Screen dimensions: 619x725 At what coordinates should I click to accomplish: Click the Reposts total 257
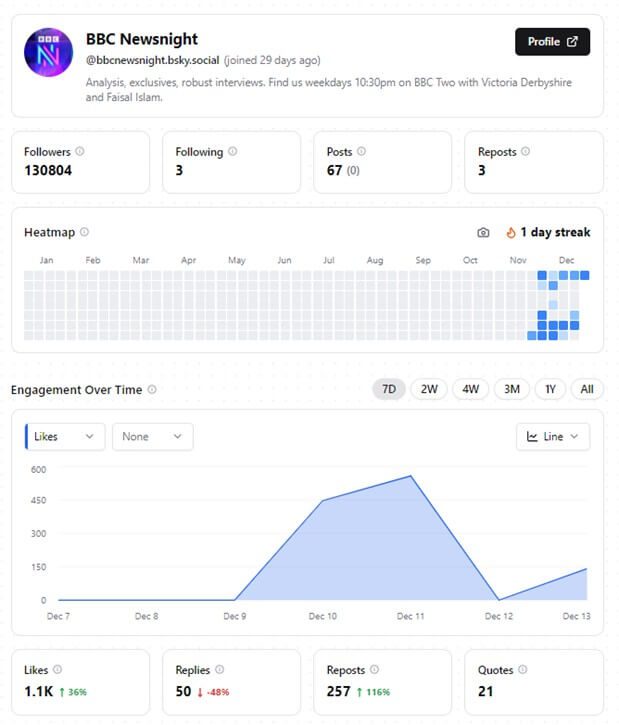(338, 691)
